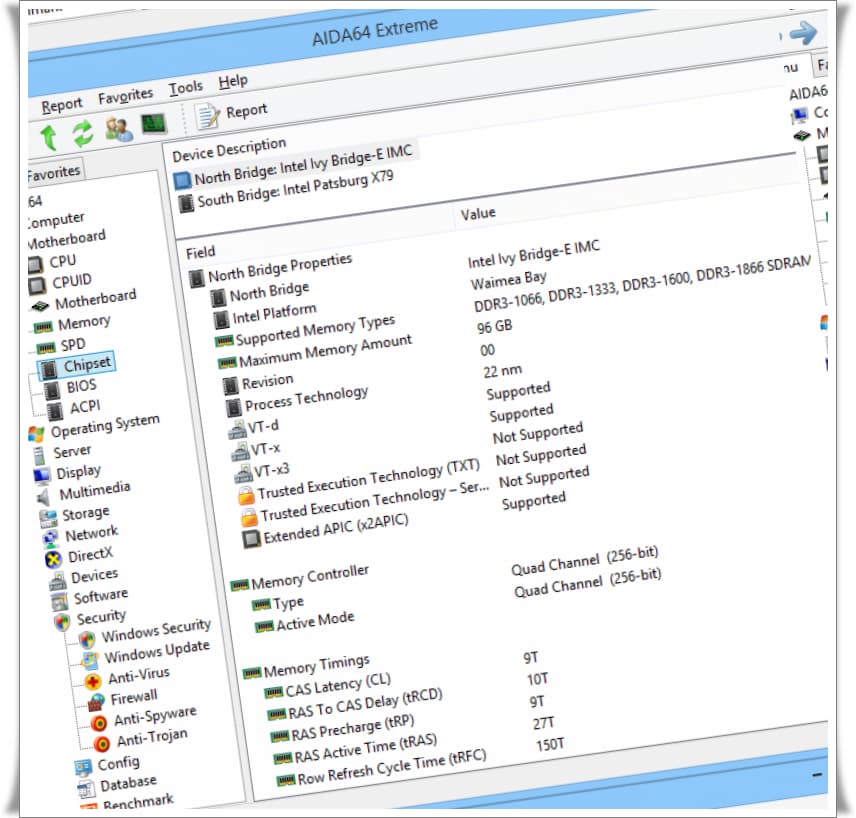Image resolution: width=856 pixels, height=818 pixels.
Task: Click the Firewall brick wall icon
Action: (x=96, y=702)
